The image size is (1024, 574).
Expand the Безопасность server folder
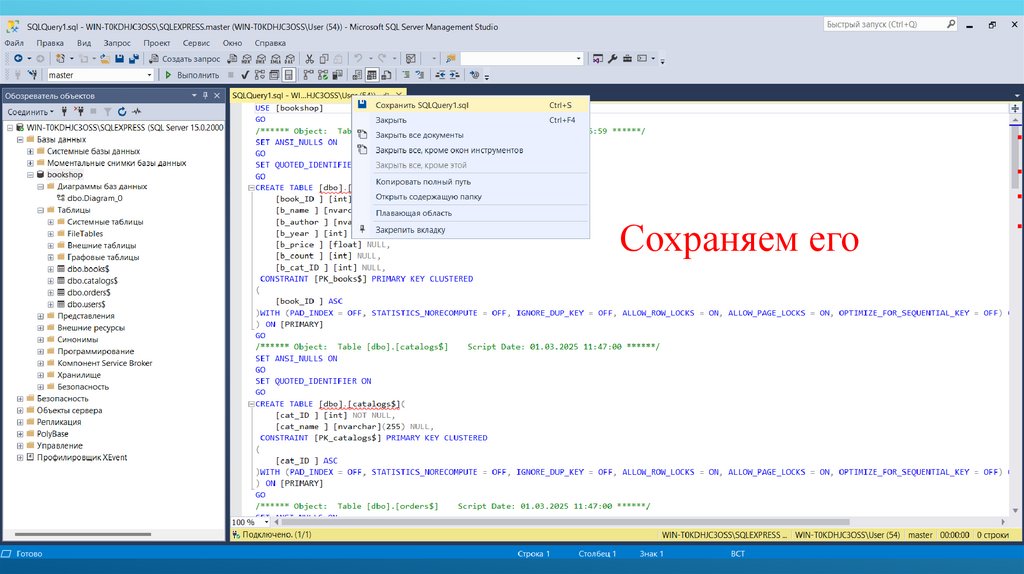(20, 398)
